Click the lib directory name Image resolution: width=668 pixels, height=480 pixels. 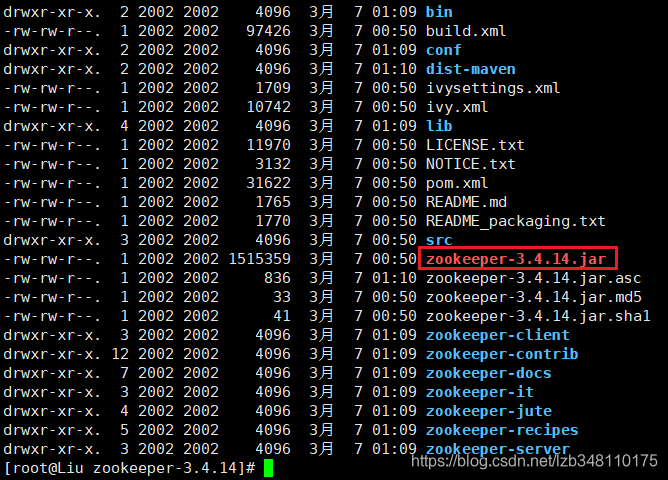pos(439,126)
